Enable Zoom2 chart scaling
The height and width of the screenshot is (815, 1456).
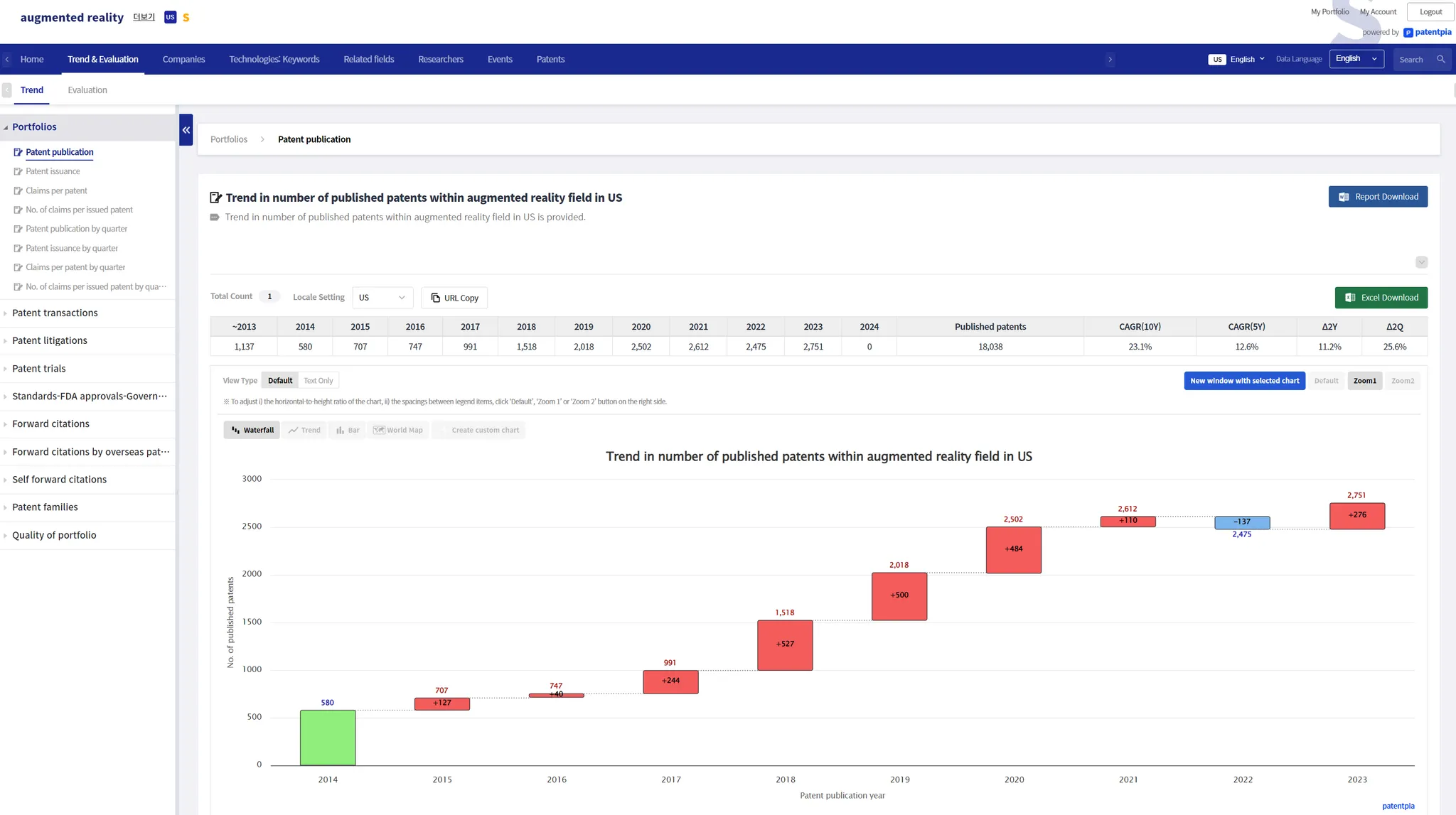click(x=1402, y=381)
